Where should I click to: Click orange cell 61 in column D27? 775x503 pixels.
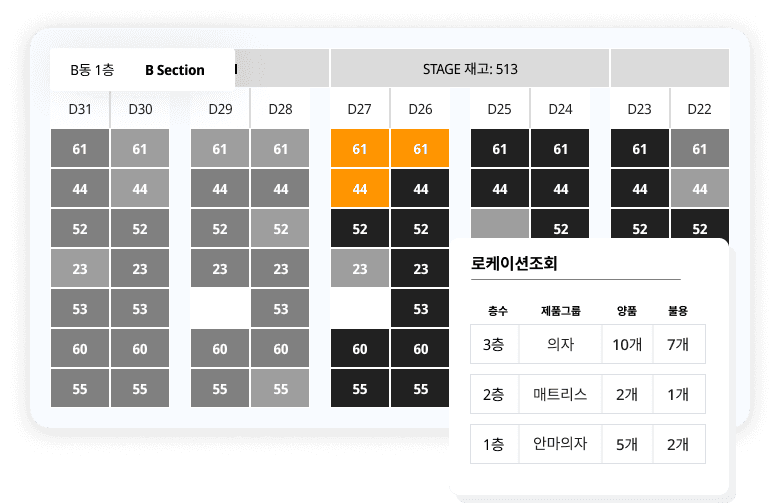tap(360, 148)
